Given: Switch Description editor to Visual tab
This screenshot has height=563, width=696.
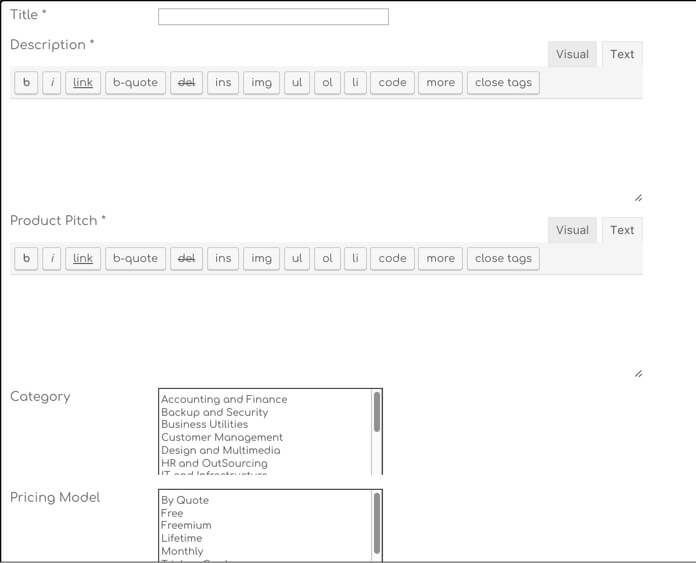Looking at the screenshot, I should click(x=572, y=54).
